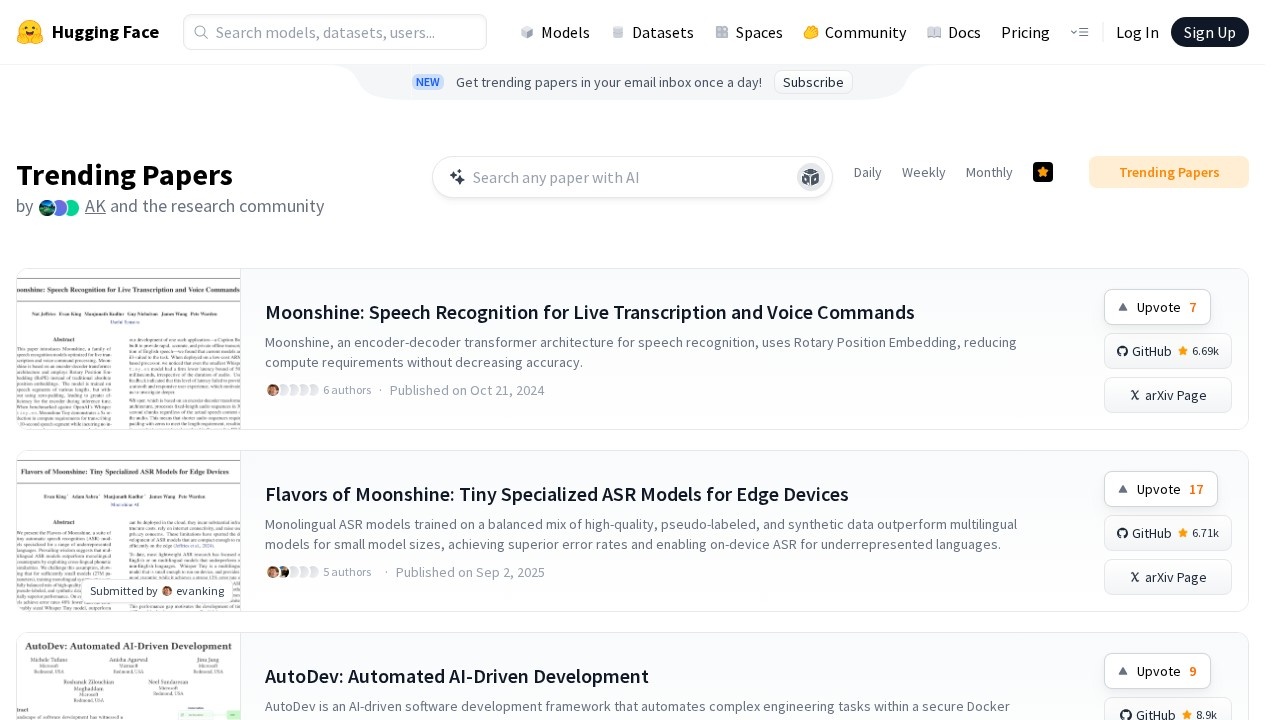
Task: Open GitHub repo for Moonshine Speech Recognition
Action: (1167, 351)
